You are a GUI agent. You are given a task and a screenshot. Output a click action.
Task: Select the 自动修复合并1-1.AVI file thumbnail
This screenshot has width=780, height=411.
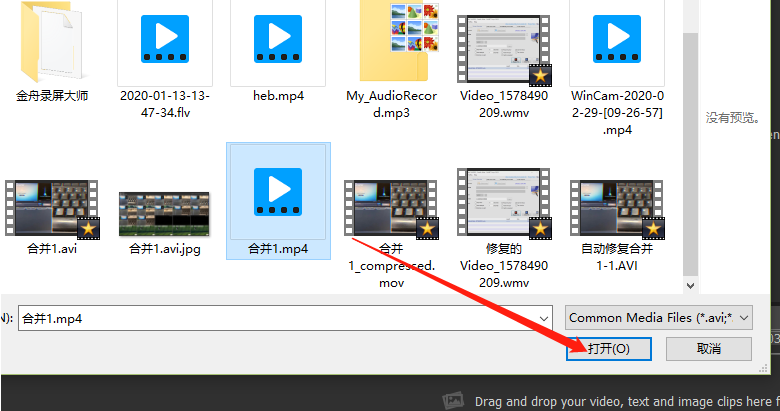[x=617, y=209]
